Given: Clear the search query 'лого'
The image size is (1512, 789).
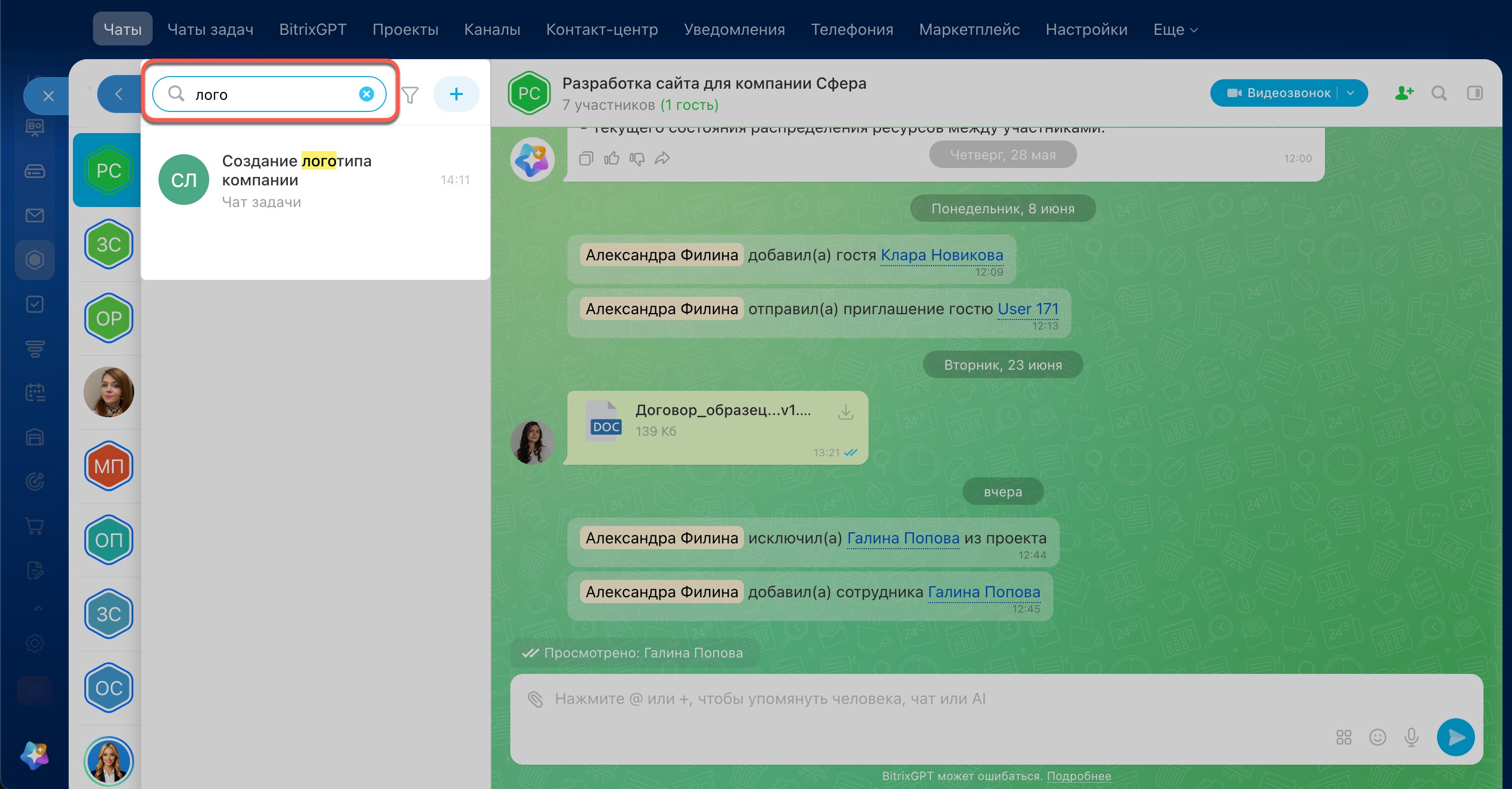Looking at the screenshot, I should point(366,94).
